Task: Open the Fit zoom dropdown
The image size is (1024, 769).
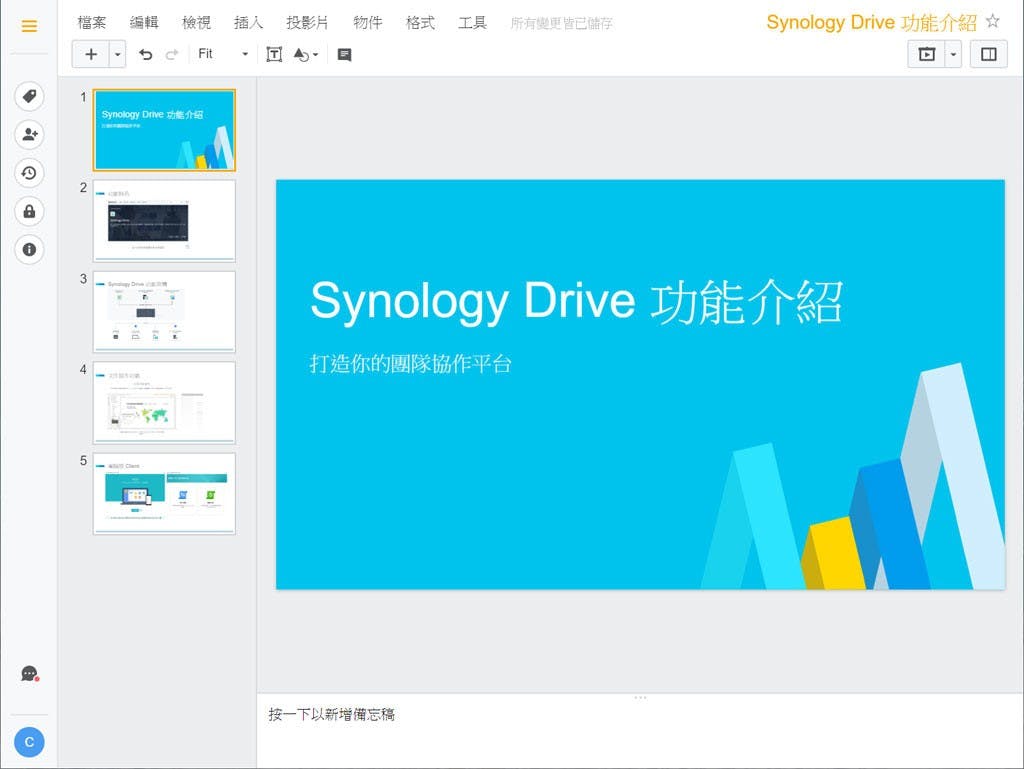Action: 223,54
